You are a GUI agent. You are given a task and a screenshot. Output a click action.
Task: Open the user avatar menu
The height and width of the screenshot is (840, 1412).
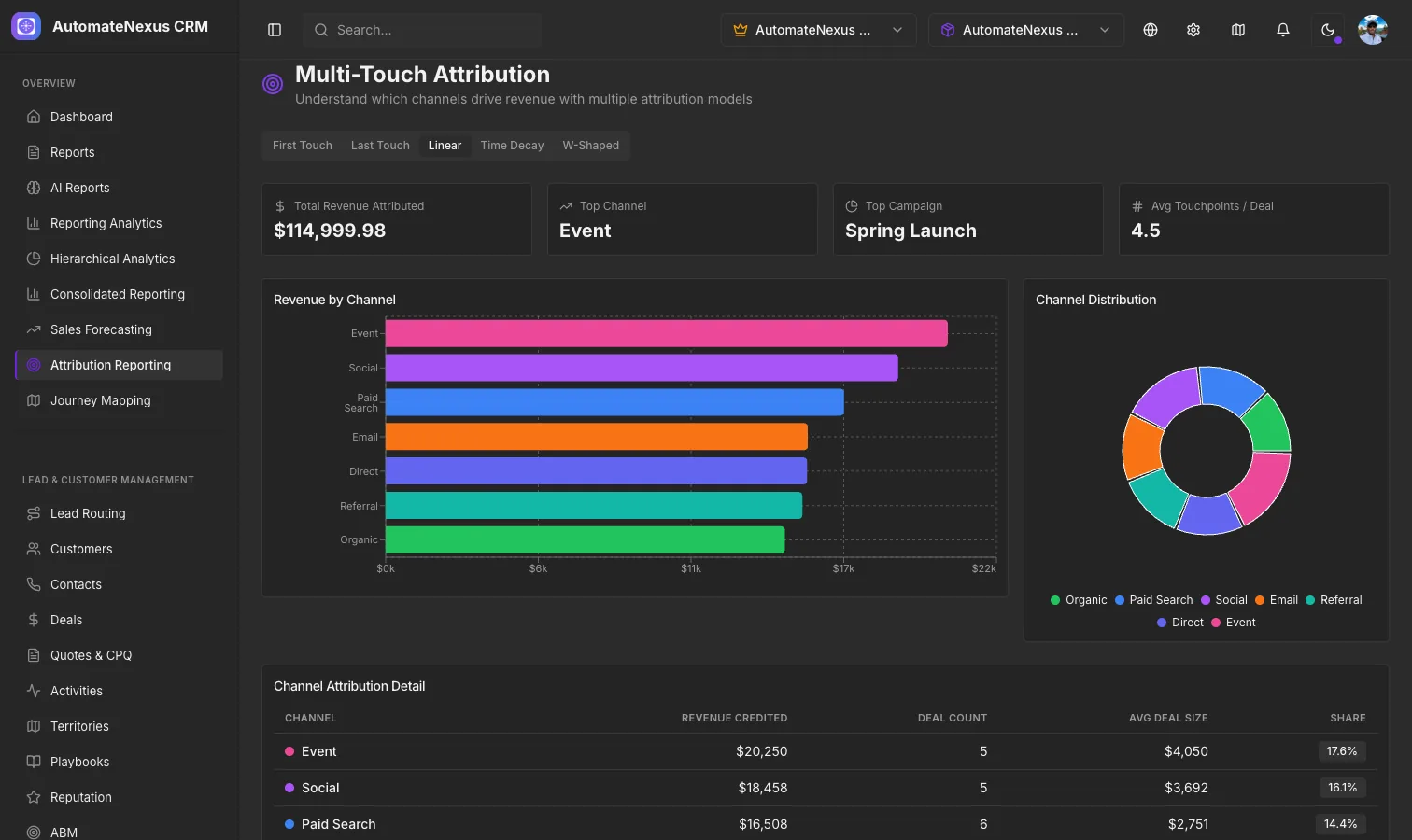coord(1373,30)
